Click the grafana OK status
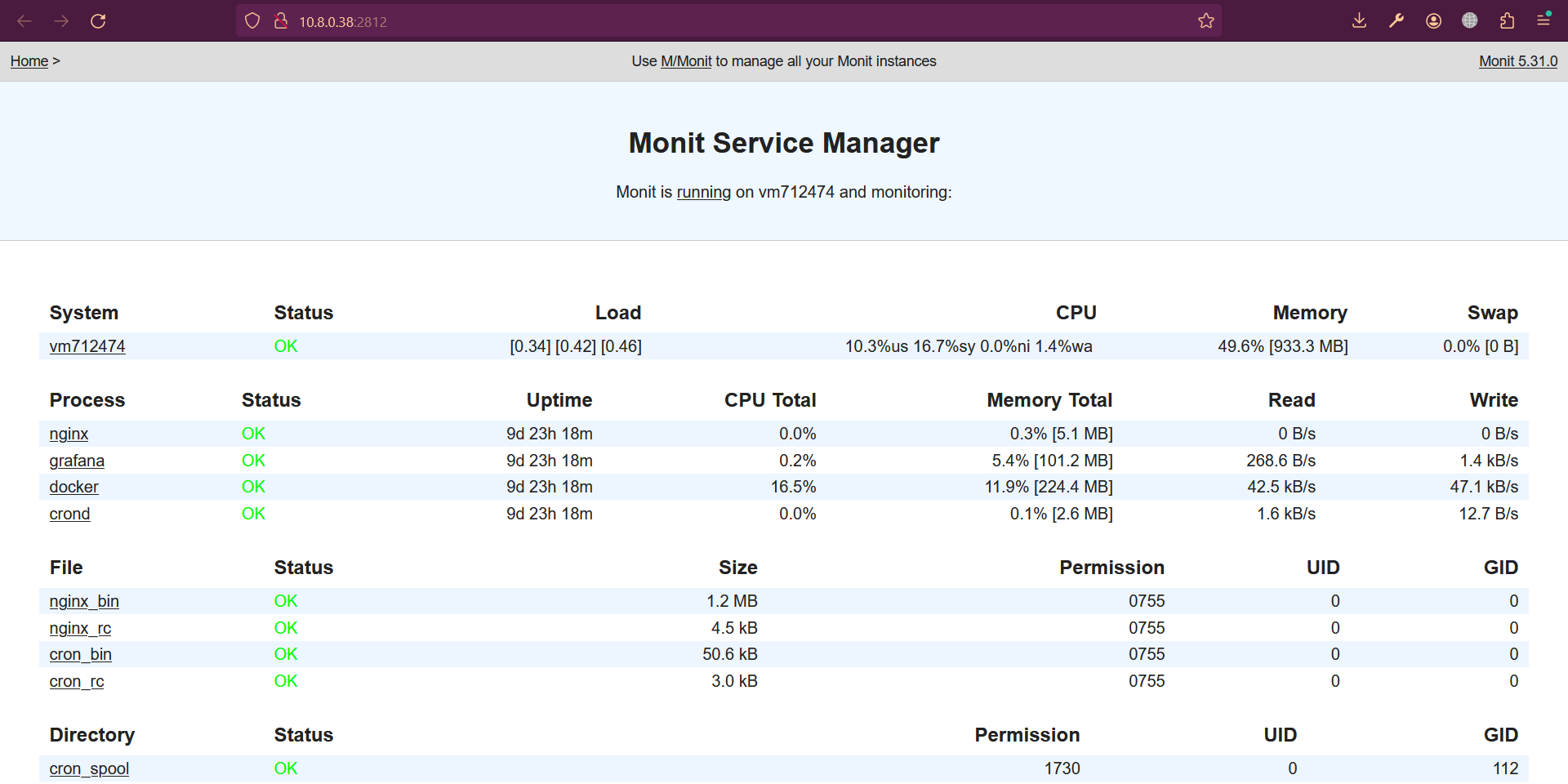This screenshot has width=1568, height=784. pyautogui.click(x=253, y=461)
